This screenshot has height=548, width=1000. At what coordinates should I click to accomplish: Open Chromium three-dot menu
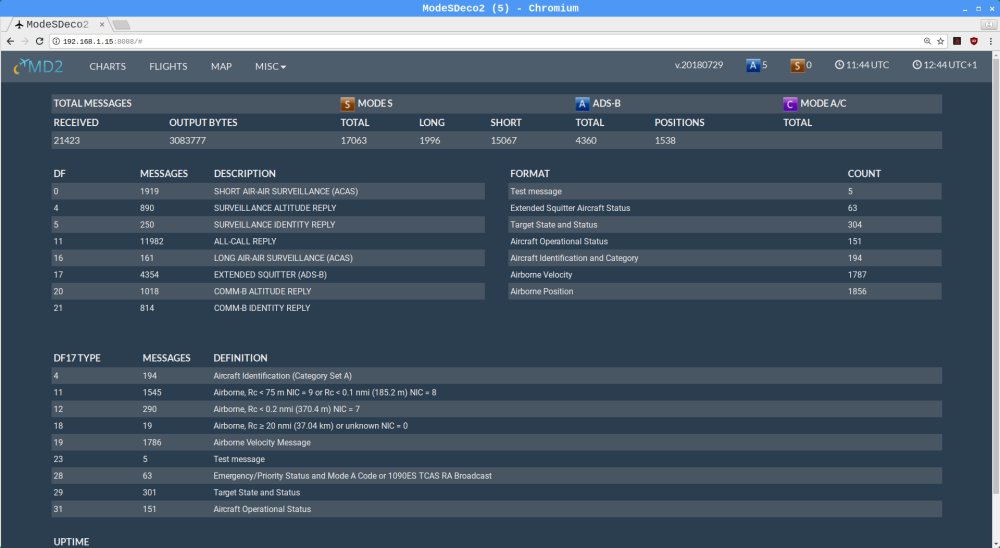[990, 41]
